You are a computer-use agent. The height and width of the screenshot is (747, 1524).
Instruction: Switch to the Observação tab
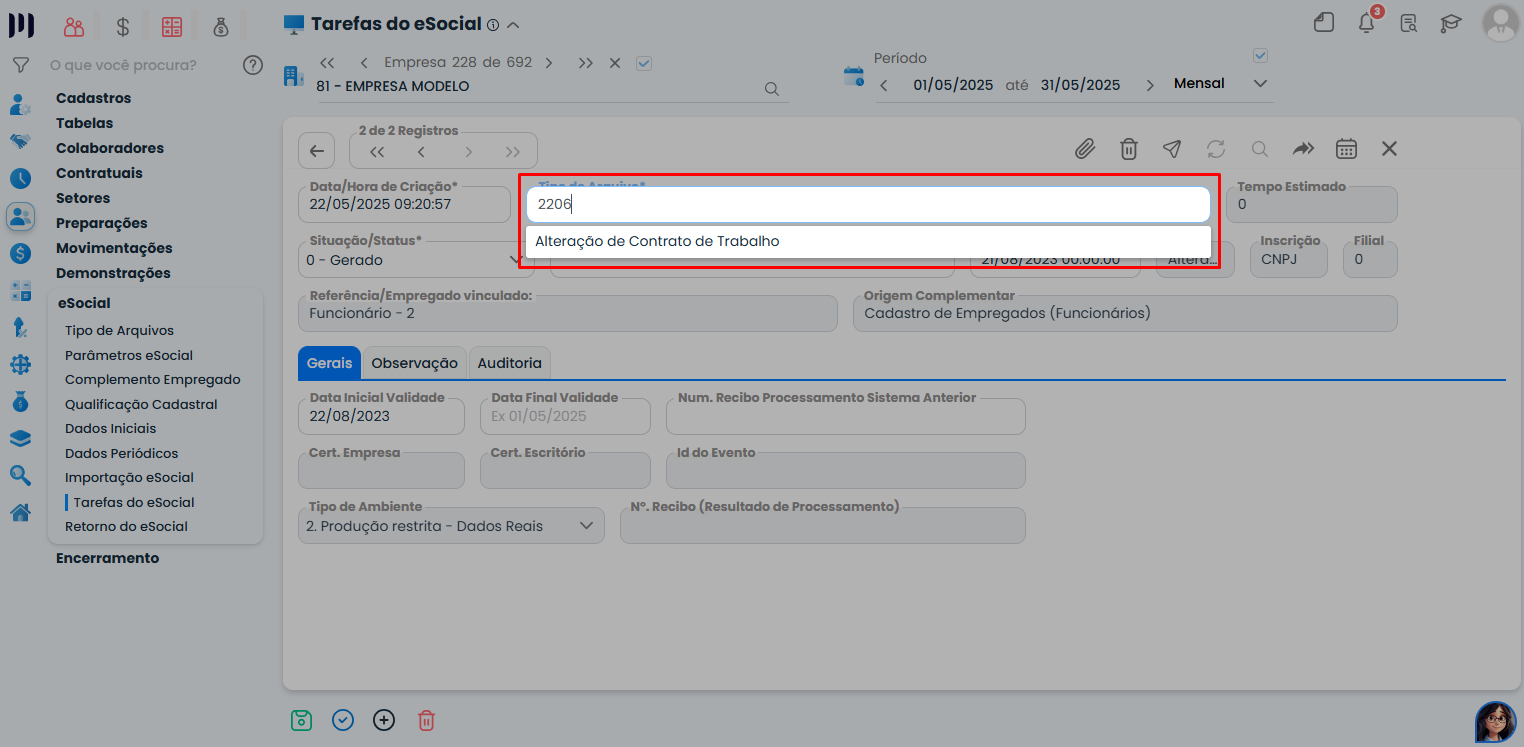click(414, 363)
